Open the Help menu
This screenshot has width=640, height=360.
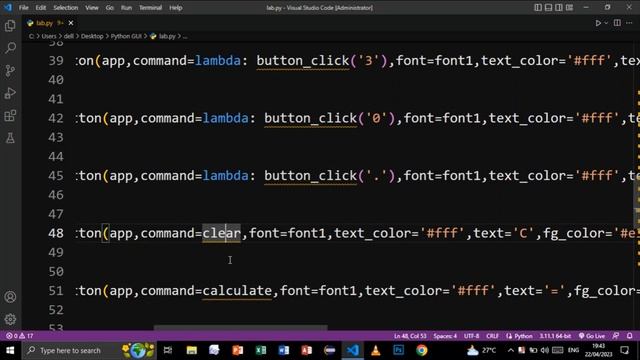[176, 8]
